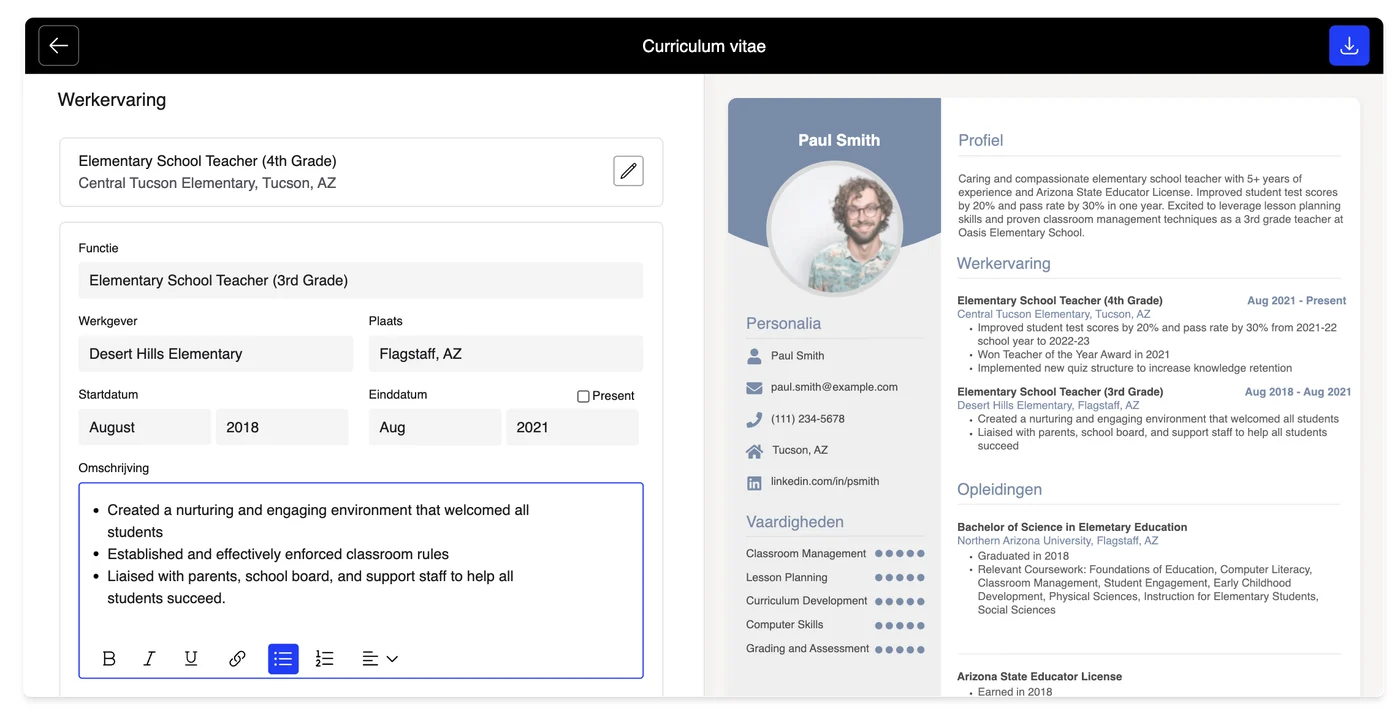Click the Lesson Planning skill rating dots
1400x714 pixels.
(900, 578)
